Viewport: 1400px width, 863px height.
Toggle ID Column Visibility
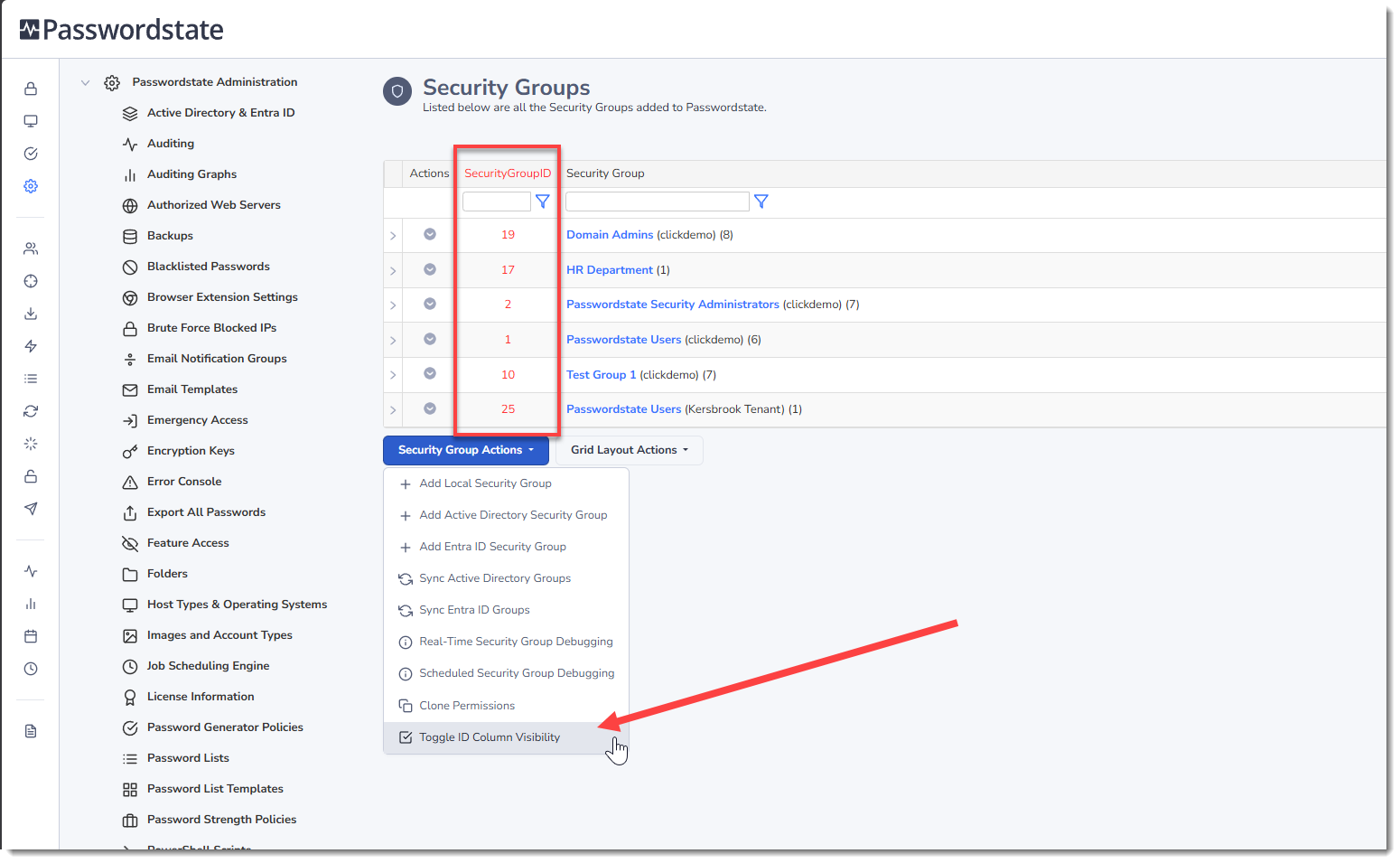tap(505, 737)
